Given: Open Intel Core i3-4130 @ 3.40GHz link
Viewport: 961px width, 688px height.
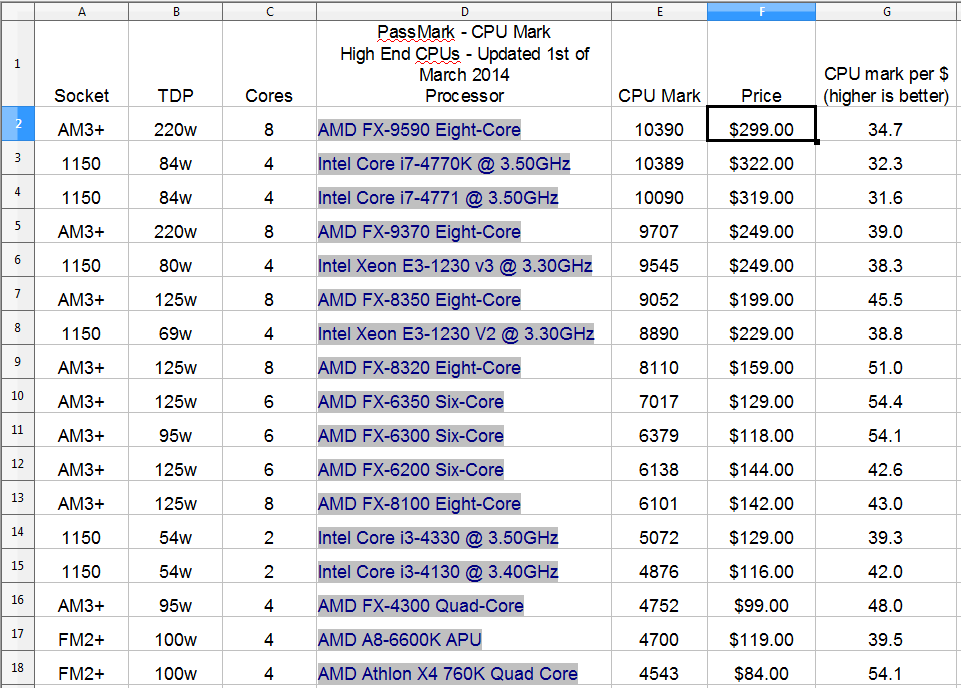Looking at the screenshot, I should point(438,572).
